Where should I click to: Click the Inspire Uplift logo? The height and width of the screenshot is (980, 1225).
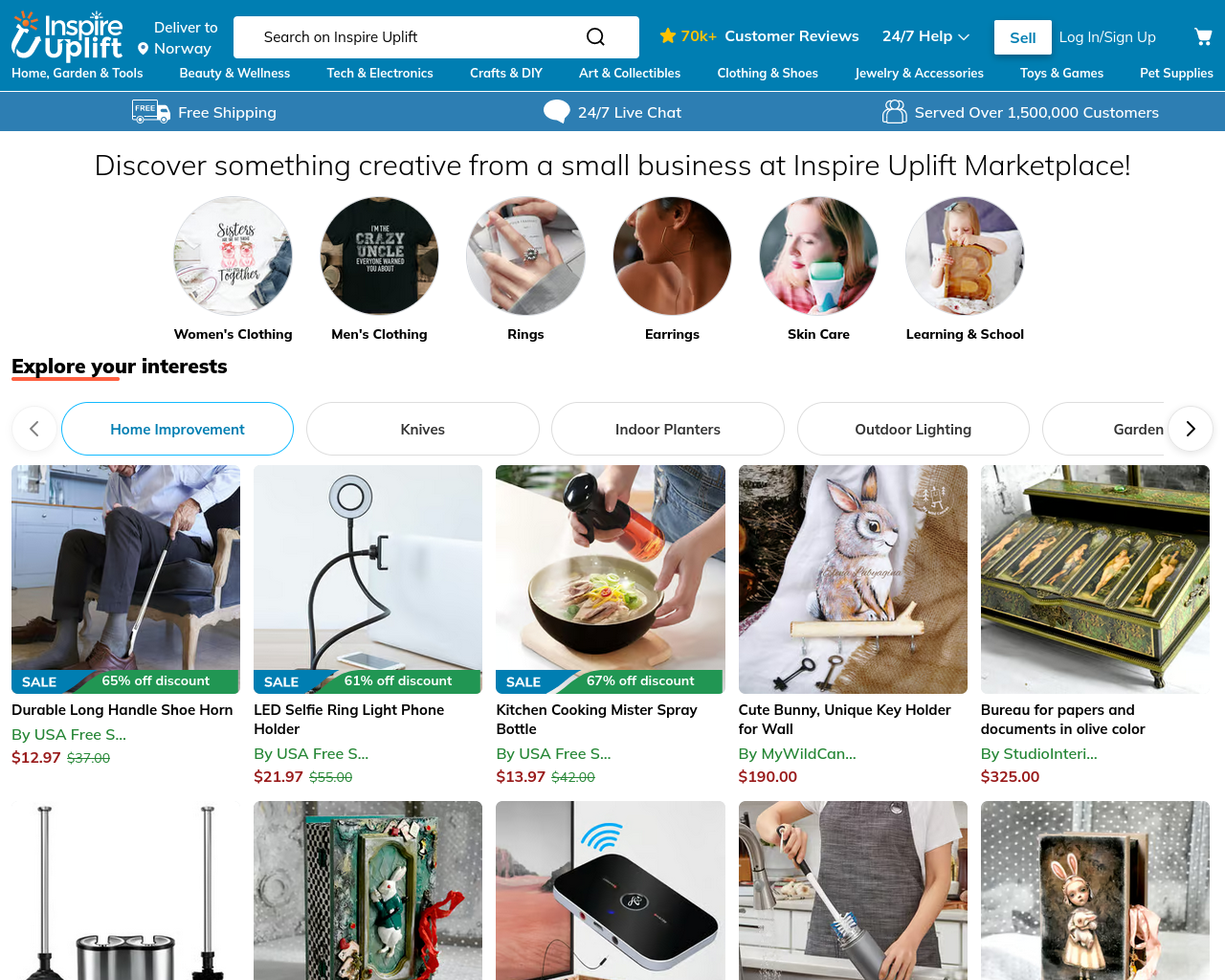click(x=67, y=36)
